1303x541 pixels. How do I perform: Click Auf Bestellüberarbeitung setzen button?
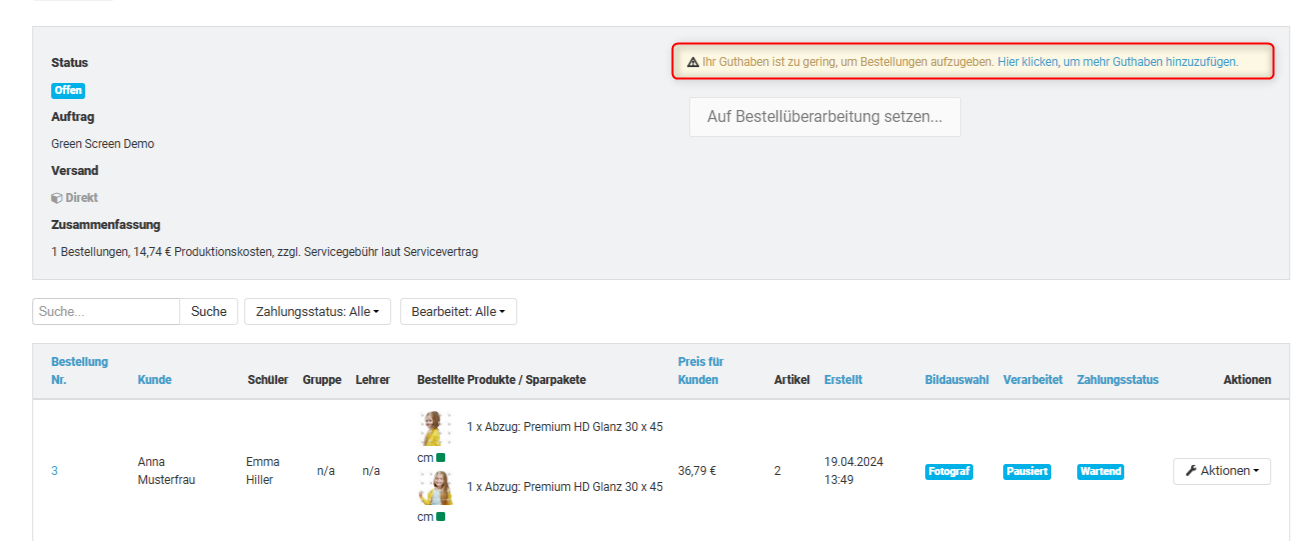click(x=824, y=117)
